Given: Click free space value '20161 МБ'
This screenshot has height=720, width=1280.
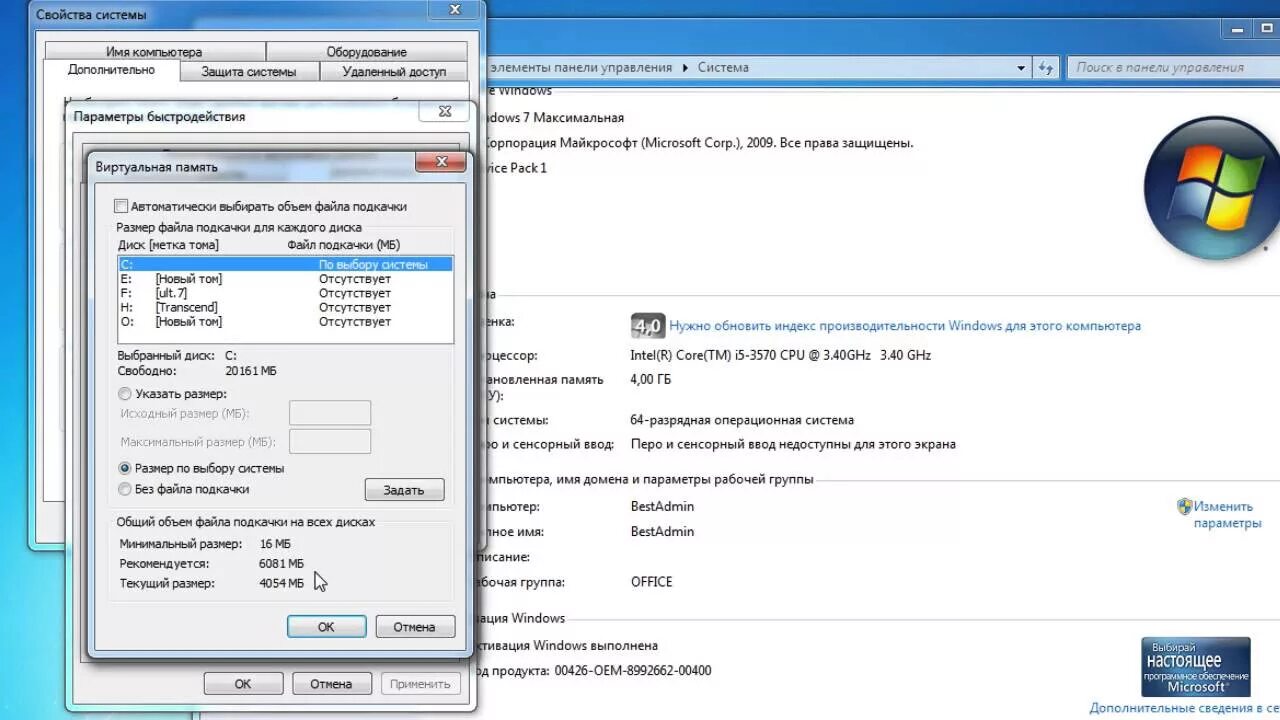Looking at the screenshot, I should [250, 371].
